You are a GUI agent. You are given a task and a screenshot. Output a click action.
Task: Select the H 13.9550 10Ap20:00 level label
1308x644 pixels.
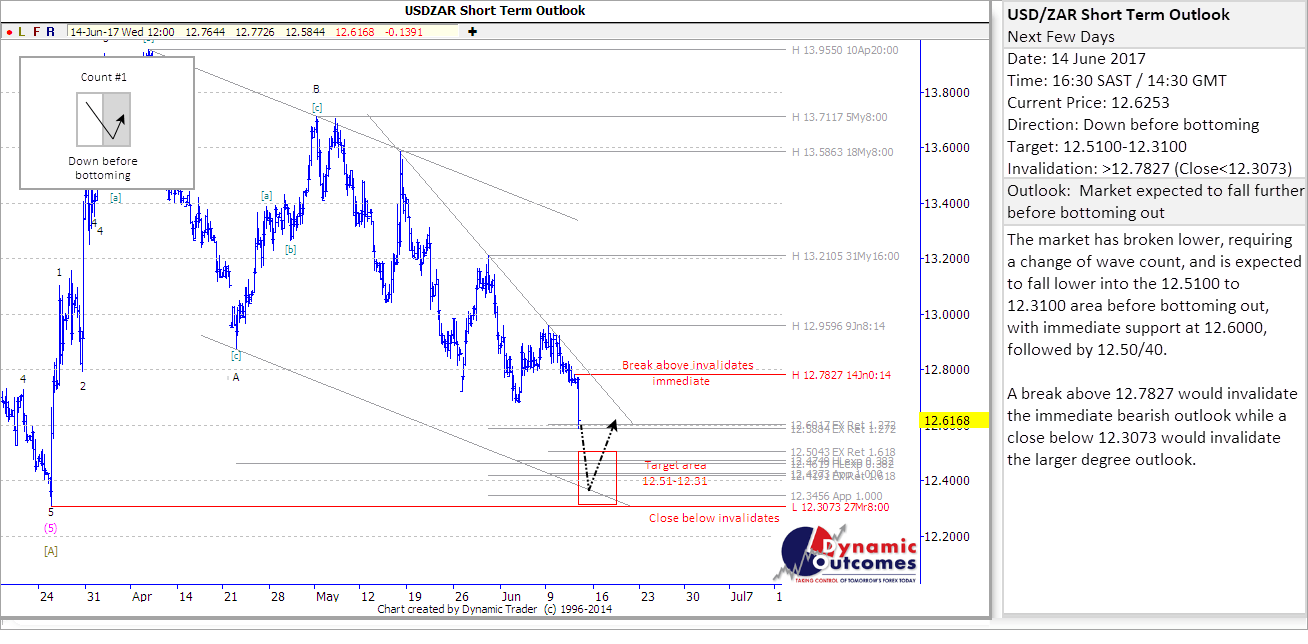coord(845,49)
